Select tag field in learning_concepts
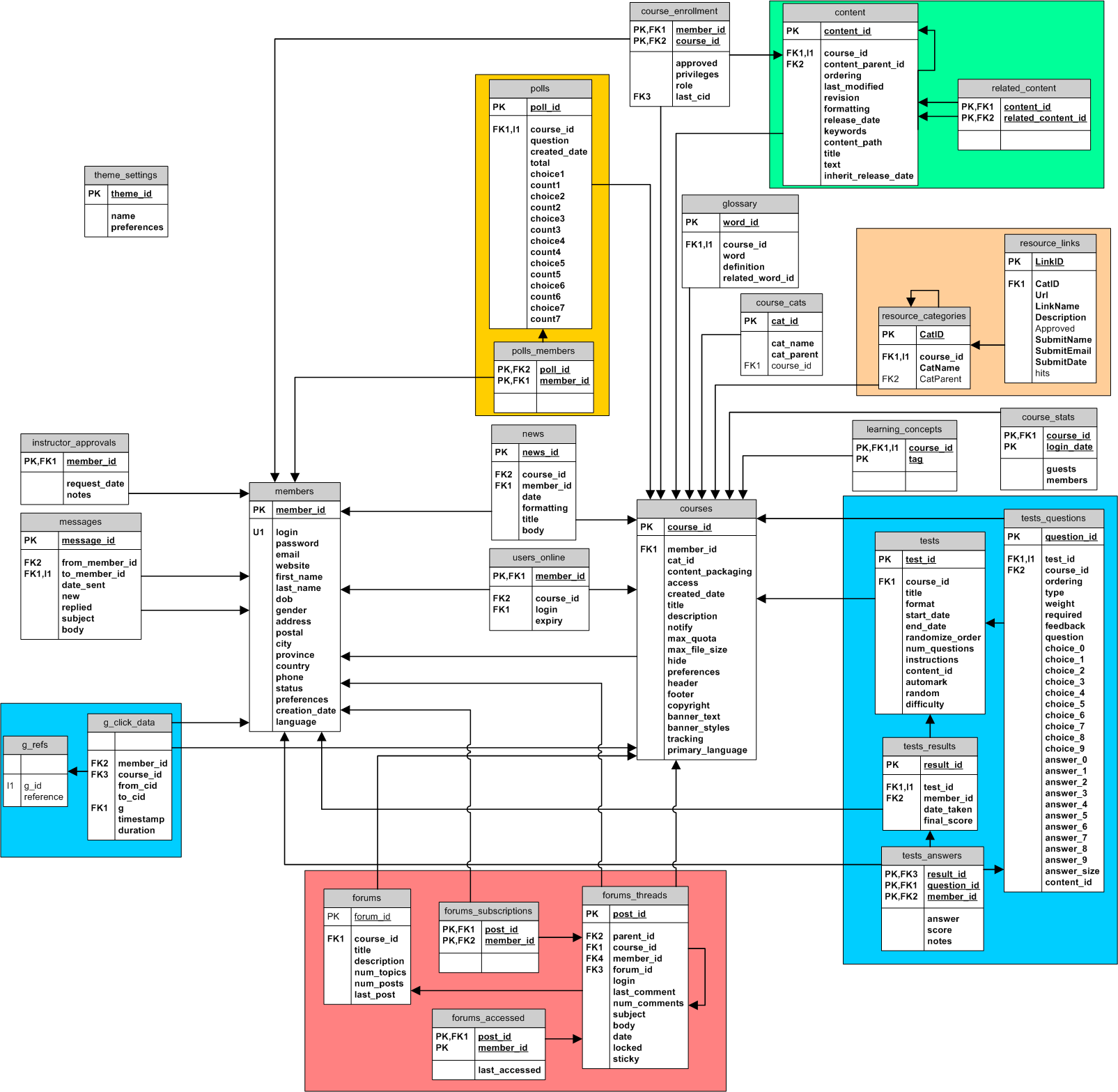Viewport: 1118px width, 1092px height. (x=915, y=459)
